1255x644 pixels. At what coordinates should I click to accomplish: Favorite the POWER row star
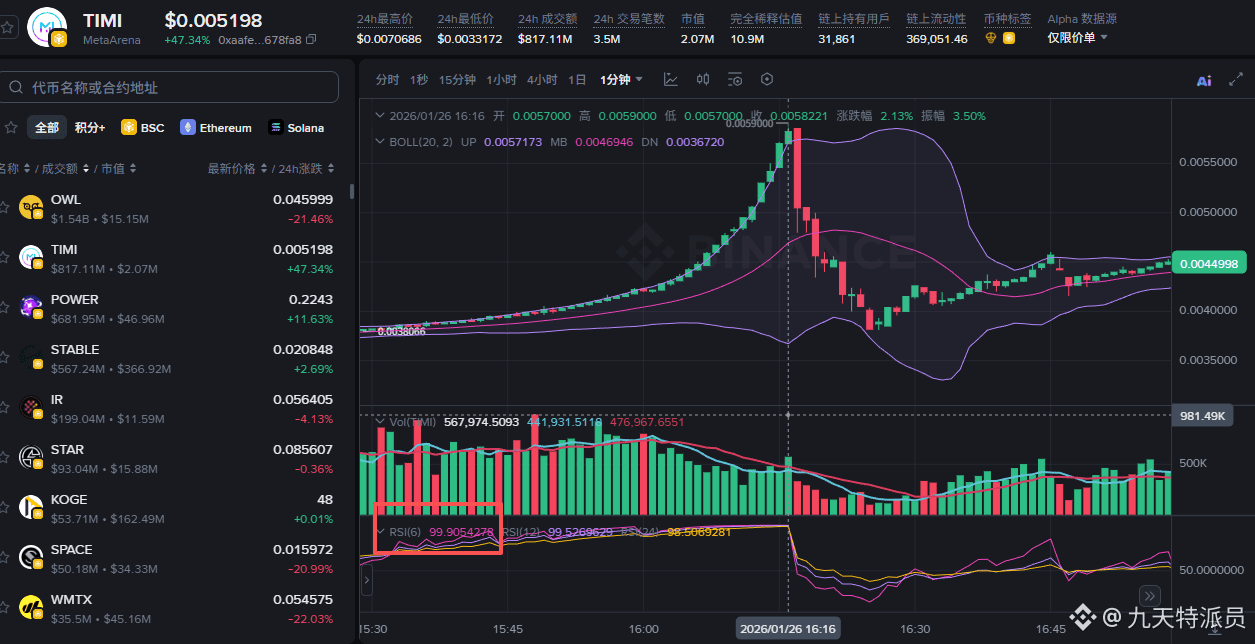(x=5, y=308)
